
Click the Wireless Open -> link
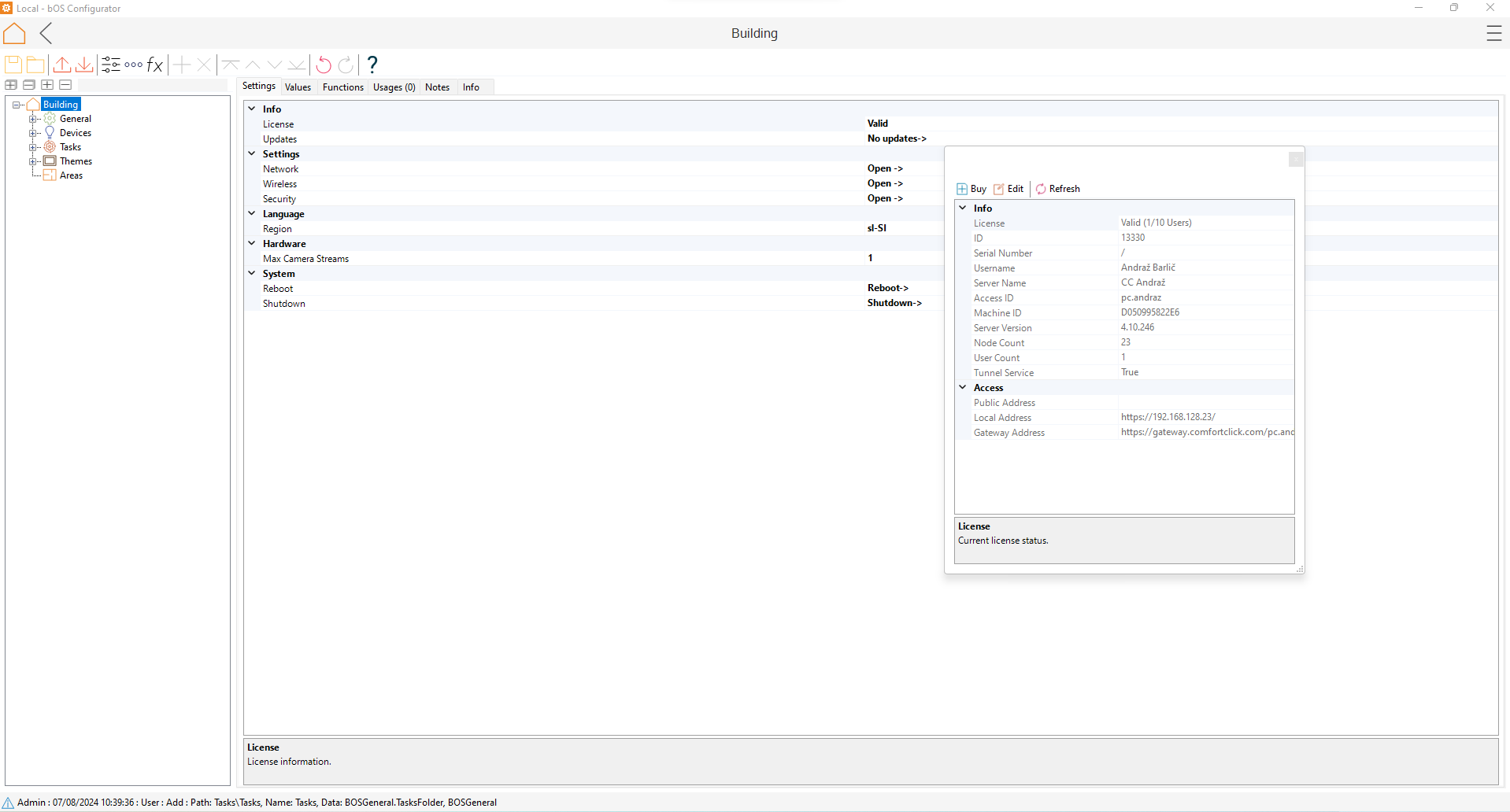coord(885,183)
